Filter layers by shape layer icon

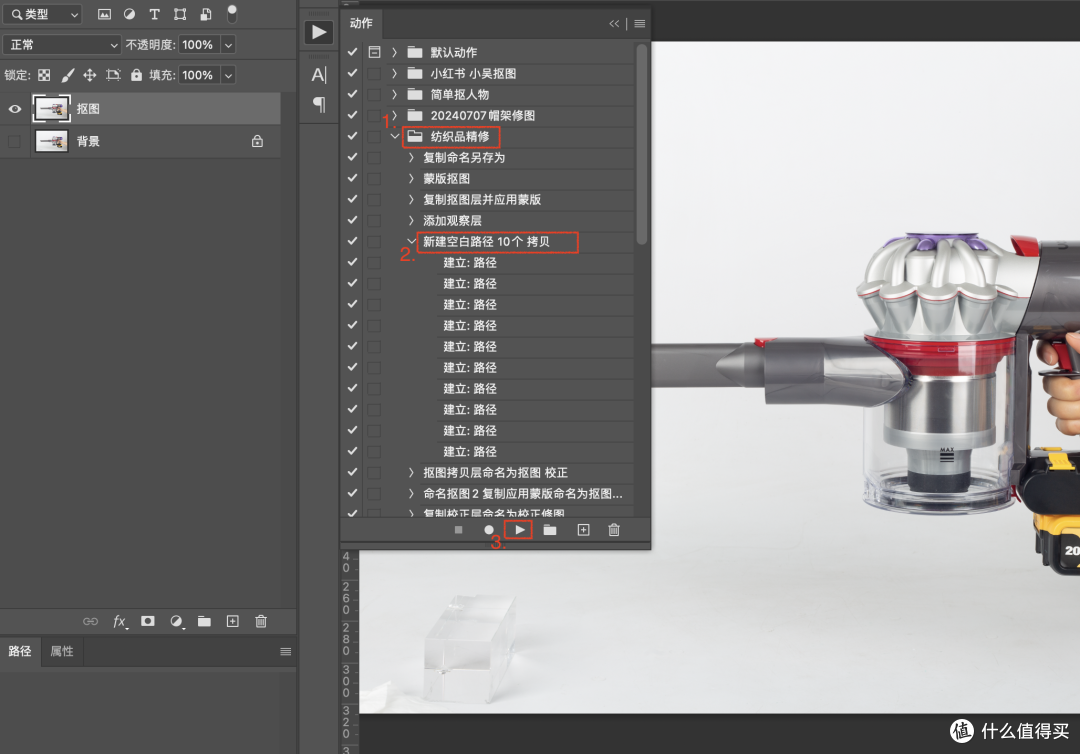click(x=180, y=14)
